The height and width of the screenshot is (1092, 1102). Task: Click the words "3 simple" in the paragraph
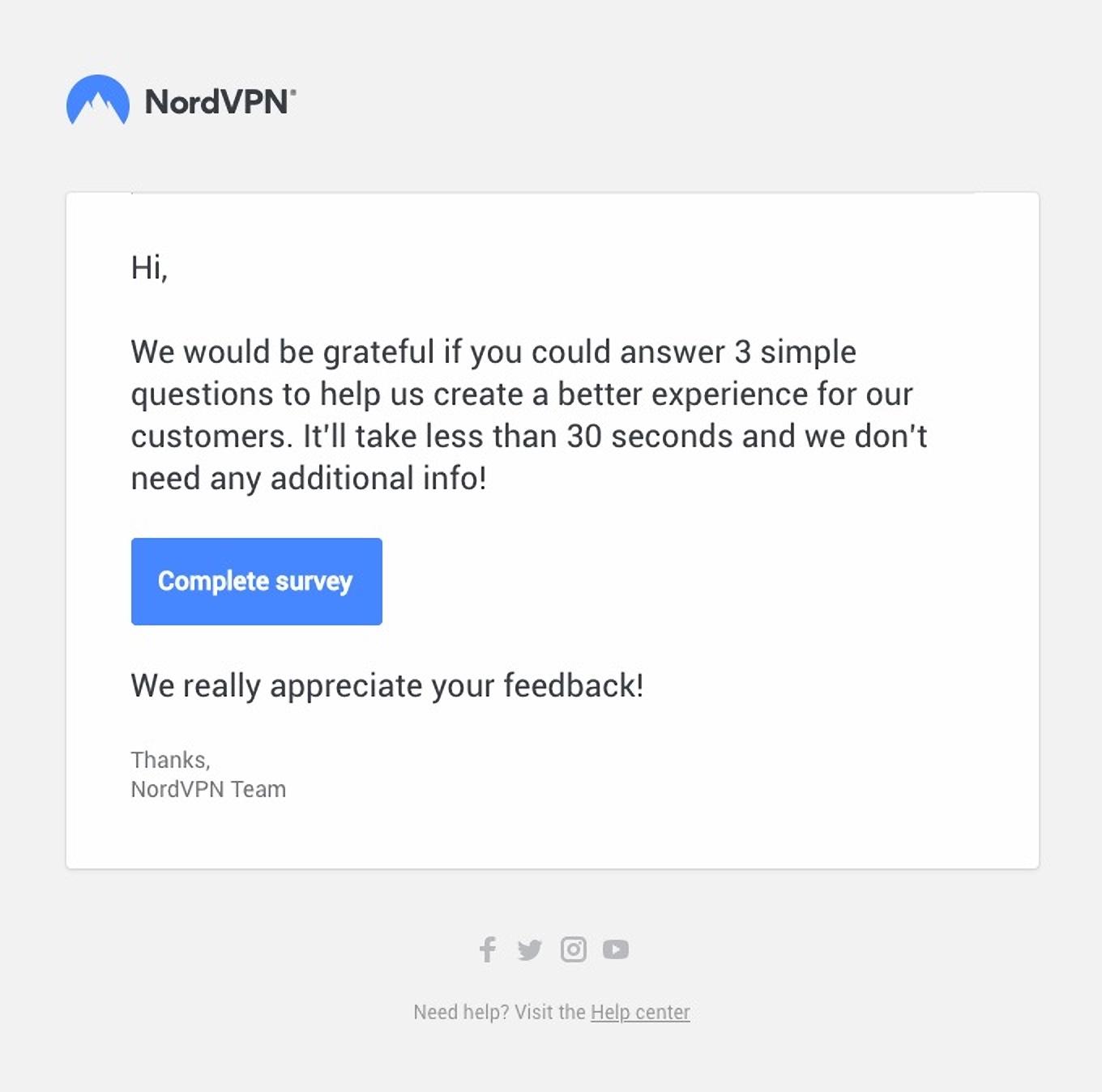tap(795, 352)
